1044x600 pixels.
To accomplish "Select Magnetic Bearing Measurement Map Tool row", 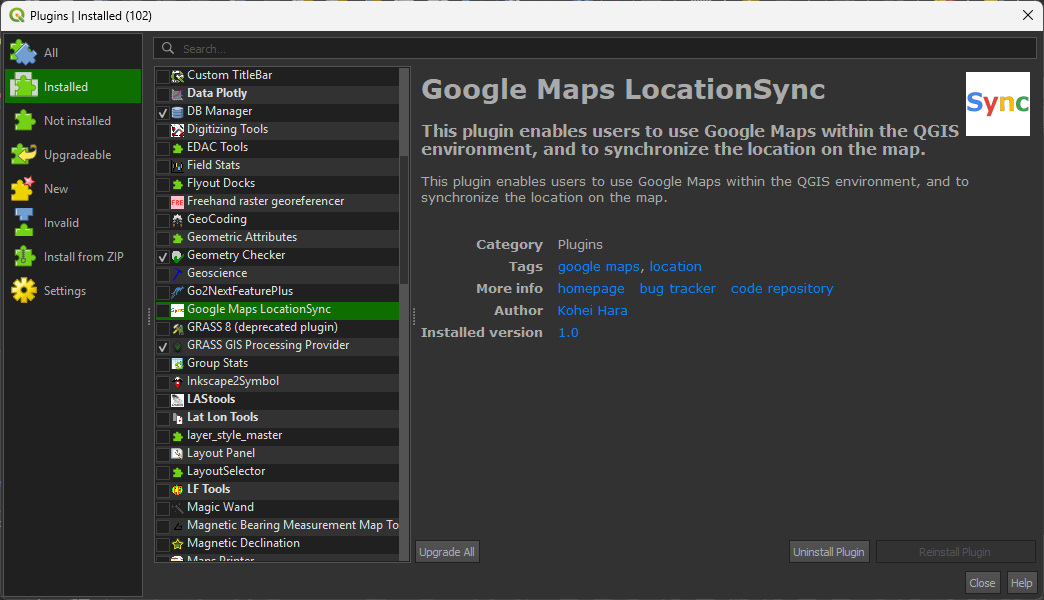I will (x=278, y=525).
